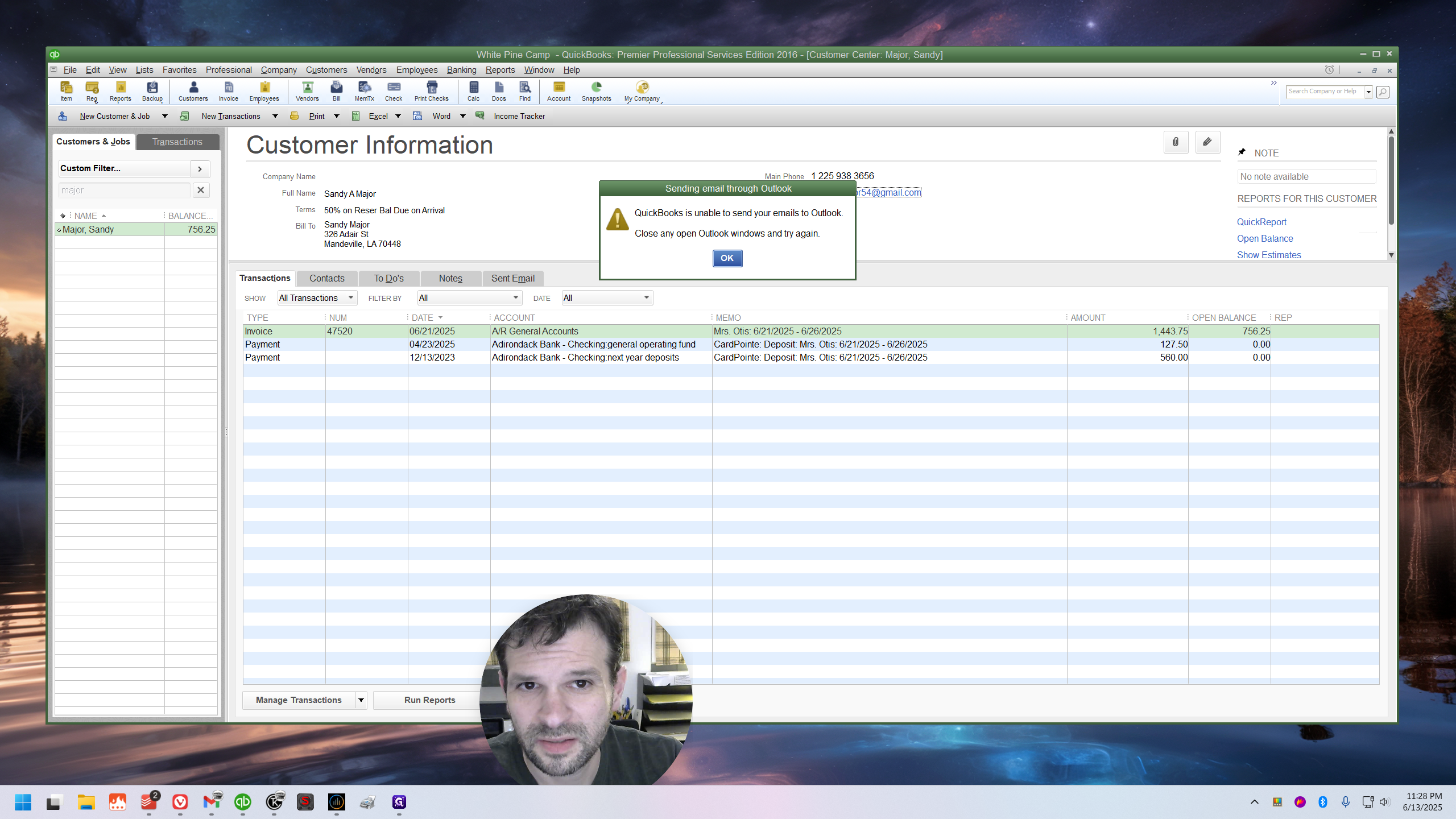Open the Calc calculator icon
This screenshot has width=1456, height=819.
pyautogui.click(x=474, y=91)
